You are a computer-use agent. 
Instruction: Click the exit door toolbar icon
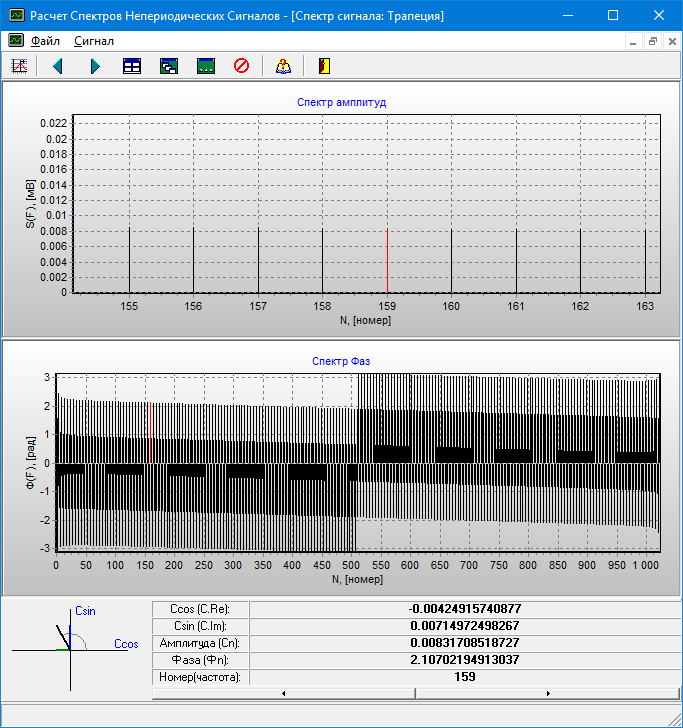click(x=323, y=66)
